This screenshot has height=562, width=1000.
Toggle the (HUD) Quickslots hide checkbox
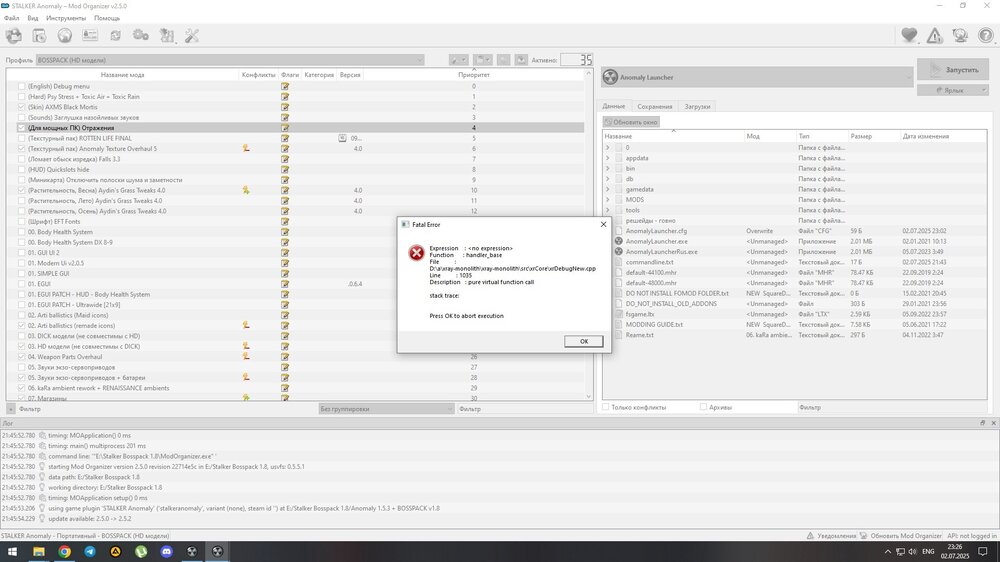pyautogui.click(x=22, y=169)
